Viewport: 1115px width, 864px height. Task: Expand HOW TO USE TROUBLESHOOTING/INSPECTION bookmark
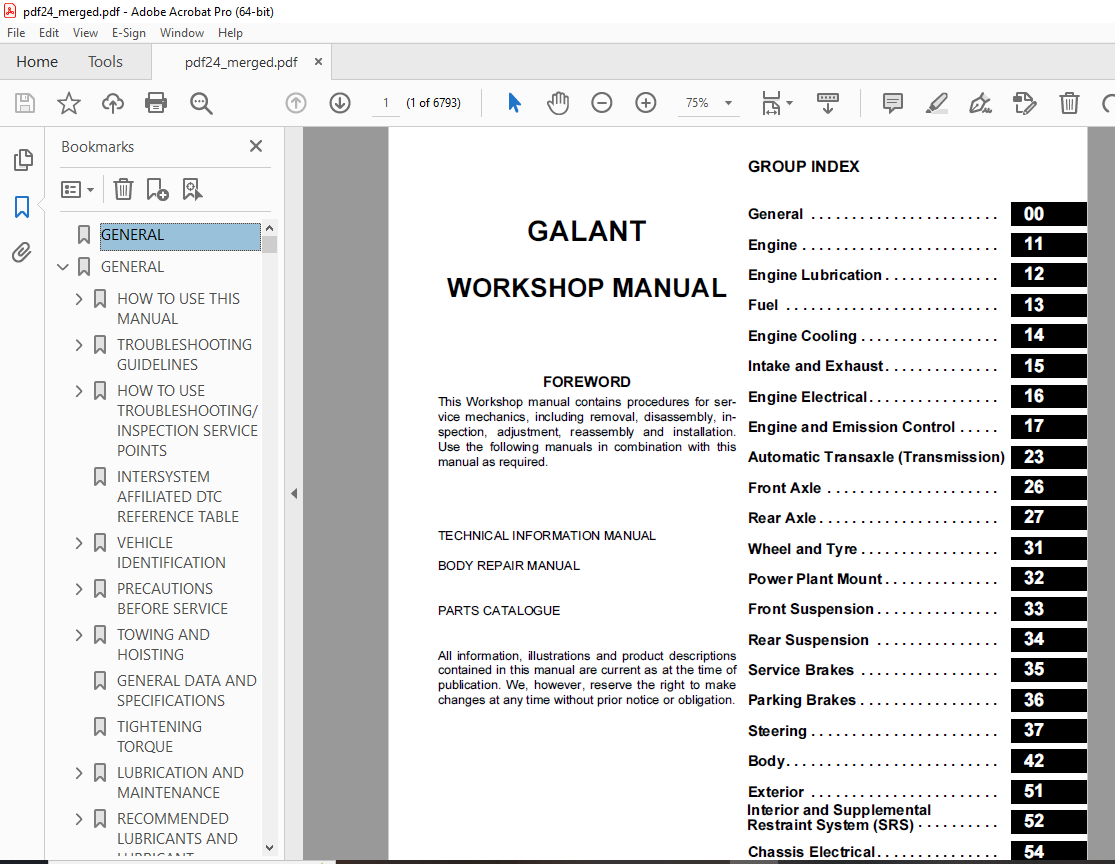point(79,391)
